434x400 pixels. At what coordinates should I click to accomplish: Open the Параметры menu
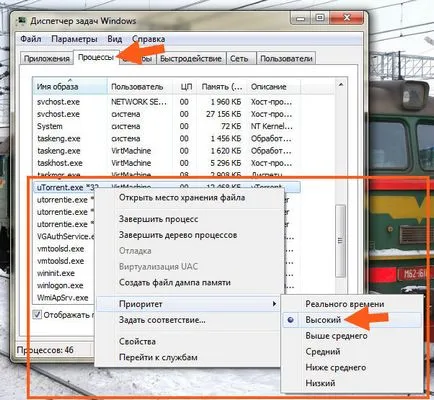point(74,39)
